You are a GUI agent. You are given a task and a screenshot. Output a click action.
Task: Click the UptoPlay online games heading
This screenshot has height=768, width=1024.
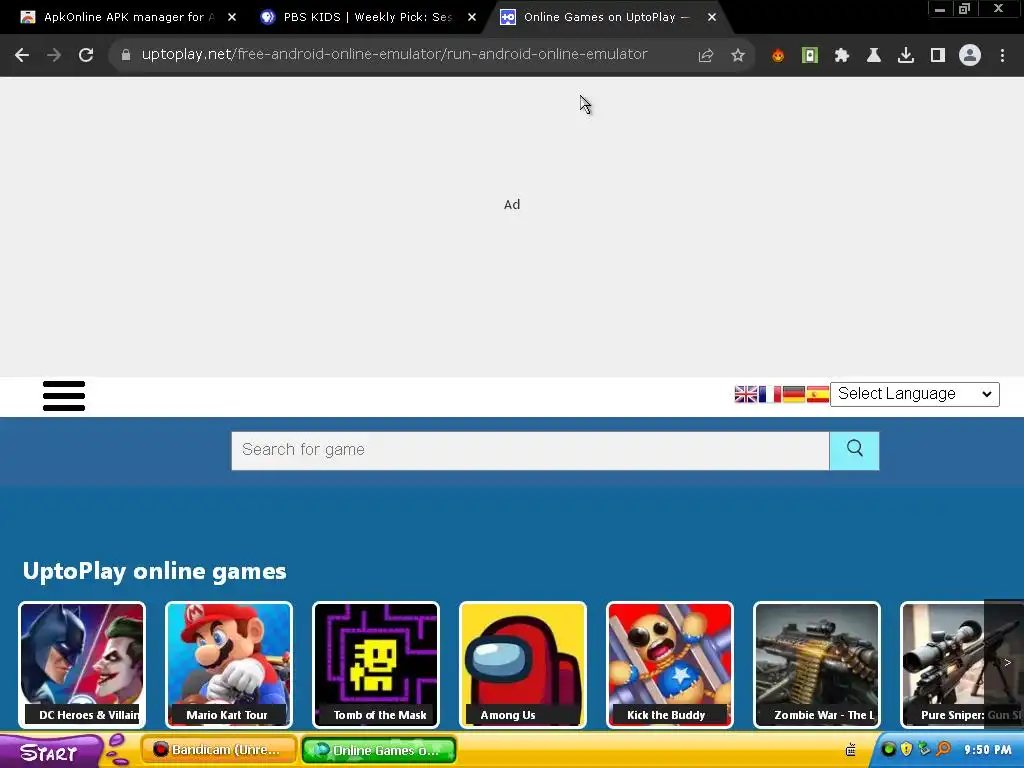tap(155, 571)
